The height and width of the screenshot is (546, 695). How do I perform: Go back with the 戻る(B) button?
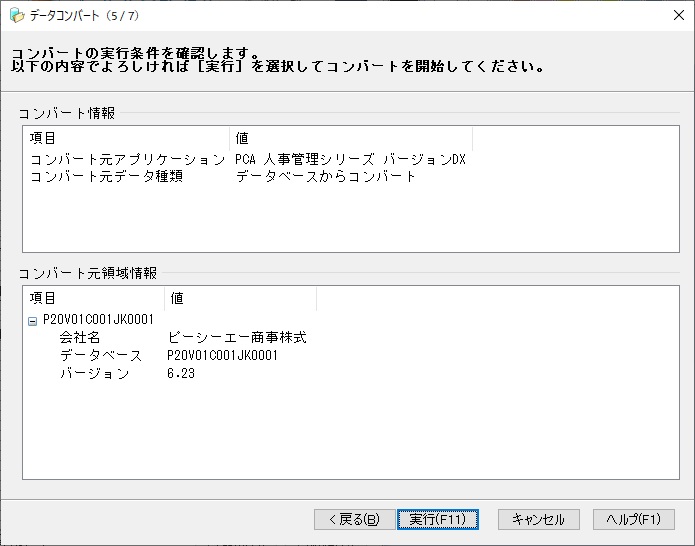coord(355,519)
